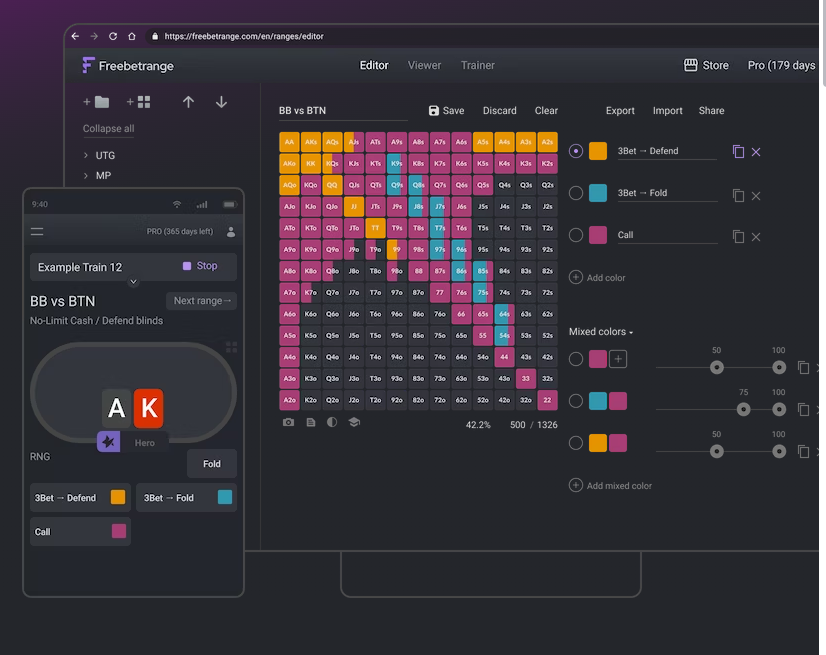Viewport: 826px width, 655px height.
Task: Clear the range grid
Action: 546,111
